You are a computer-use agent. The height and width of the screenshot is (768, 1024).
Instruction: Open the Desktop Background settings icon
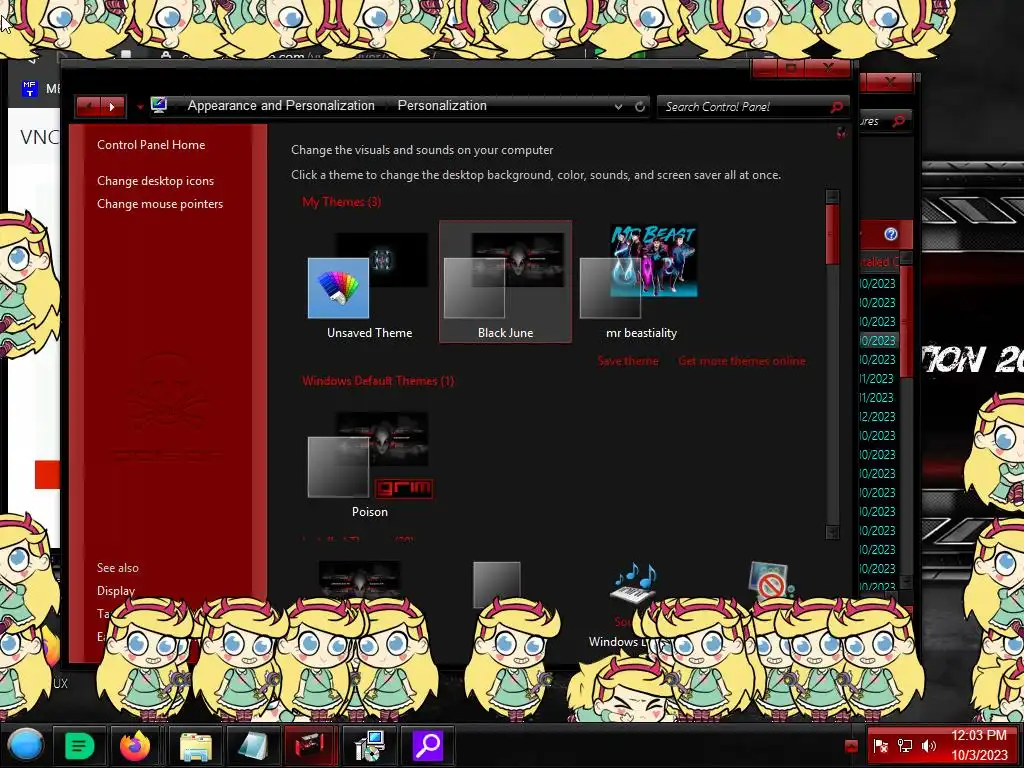[x=359, y=580]
